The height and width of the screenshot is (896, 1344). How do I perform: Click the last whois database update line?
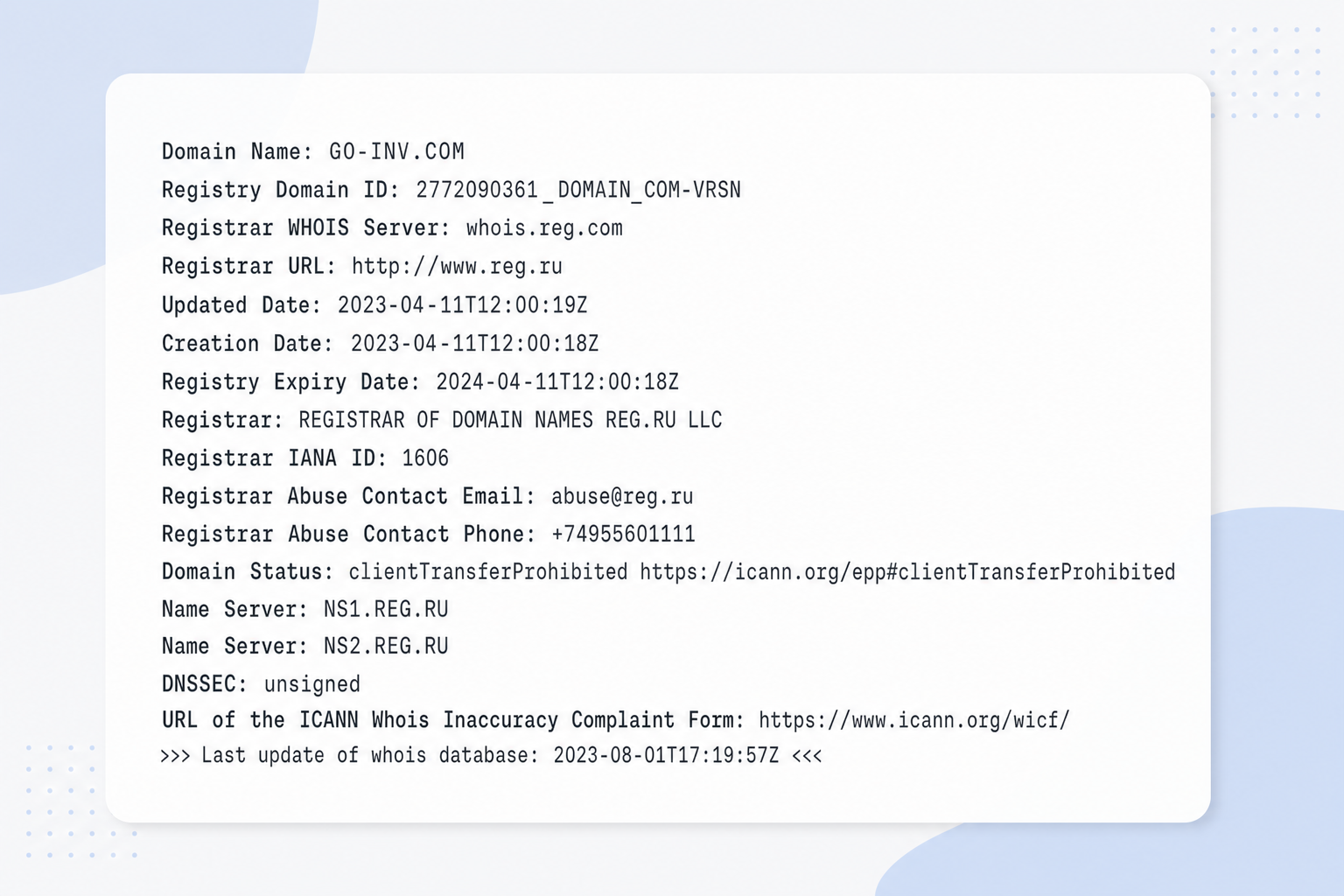(x=491, y=756)
